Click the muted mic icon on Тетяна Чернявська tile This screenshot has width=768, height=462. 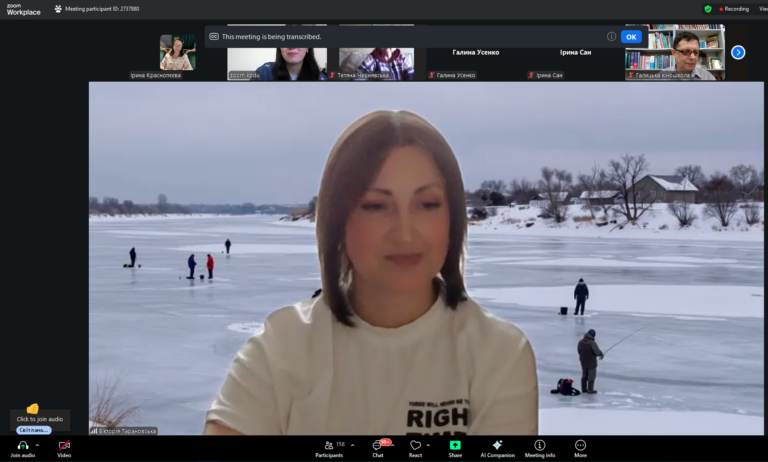click(333, 75)
